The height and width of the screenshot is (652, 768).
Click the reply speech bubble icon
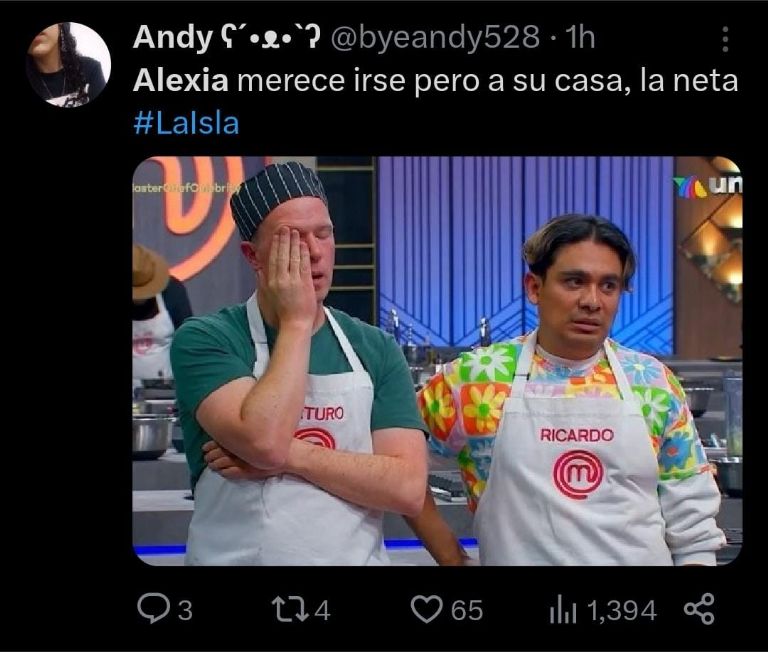point(153,609)
